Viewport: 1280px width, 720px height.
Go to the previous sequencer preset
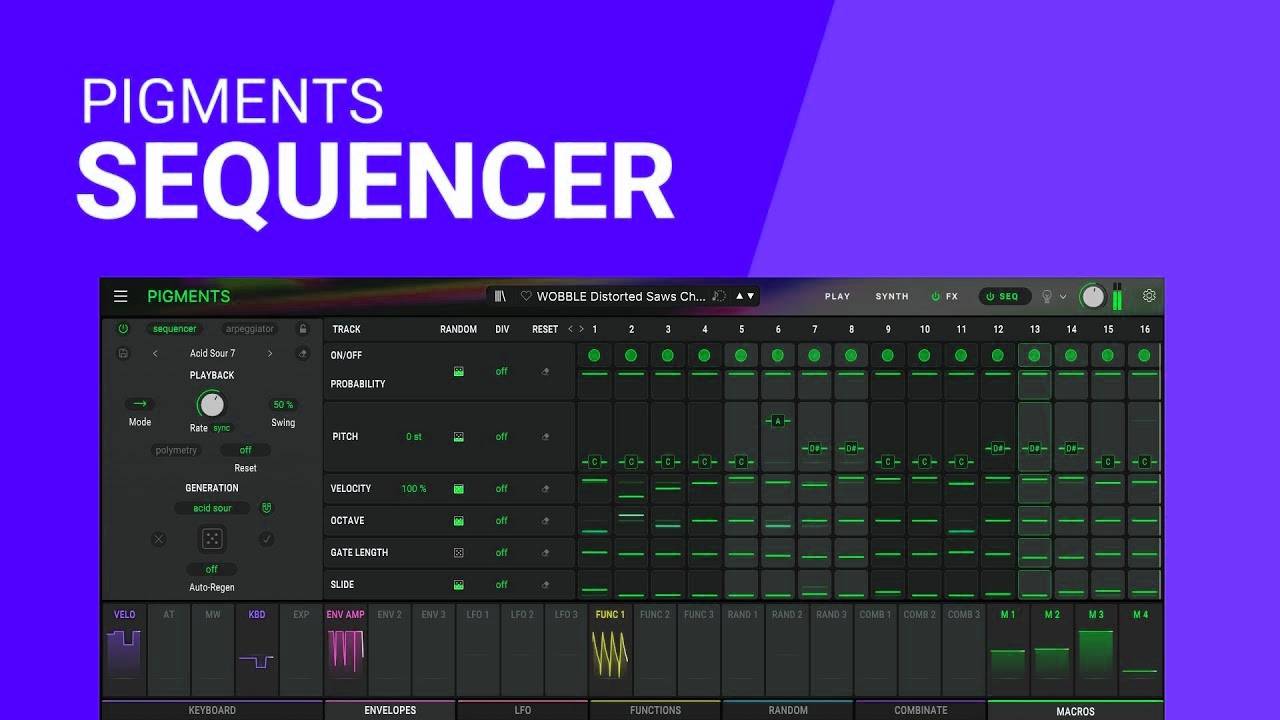tap(155, 353)
